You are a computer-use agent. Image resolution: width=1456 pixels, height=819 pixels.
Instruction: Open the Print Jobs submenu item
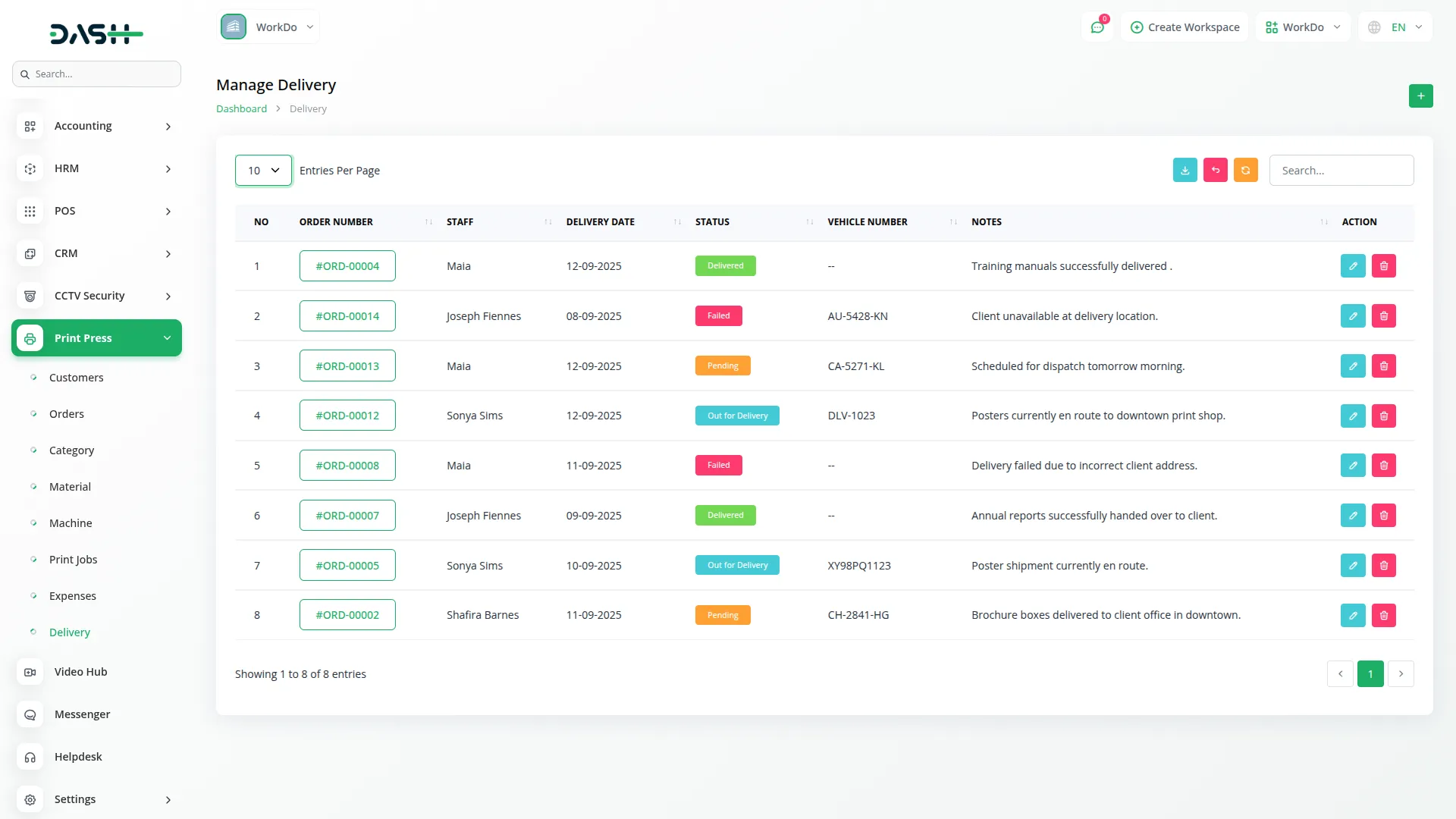pyautogui.click(x=73, y=560)
